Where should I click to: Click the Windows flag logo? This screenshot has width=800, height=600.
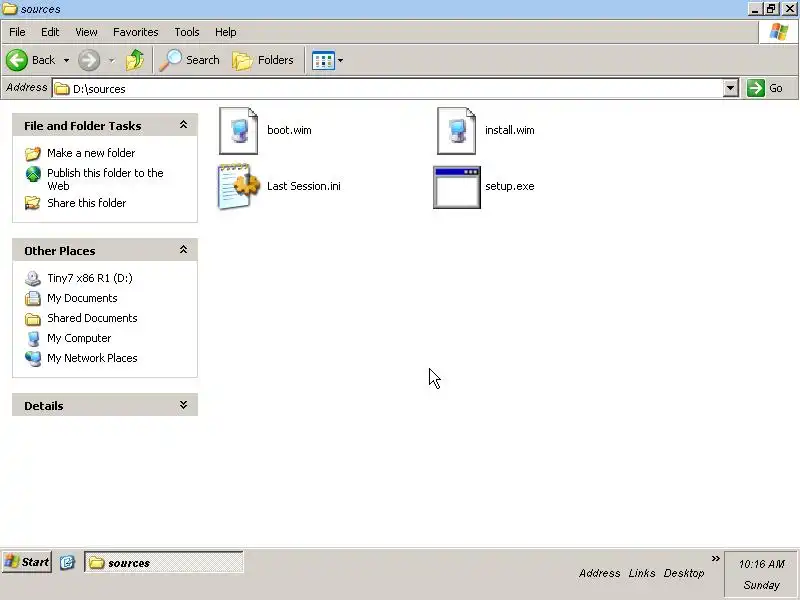779,32
